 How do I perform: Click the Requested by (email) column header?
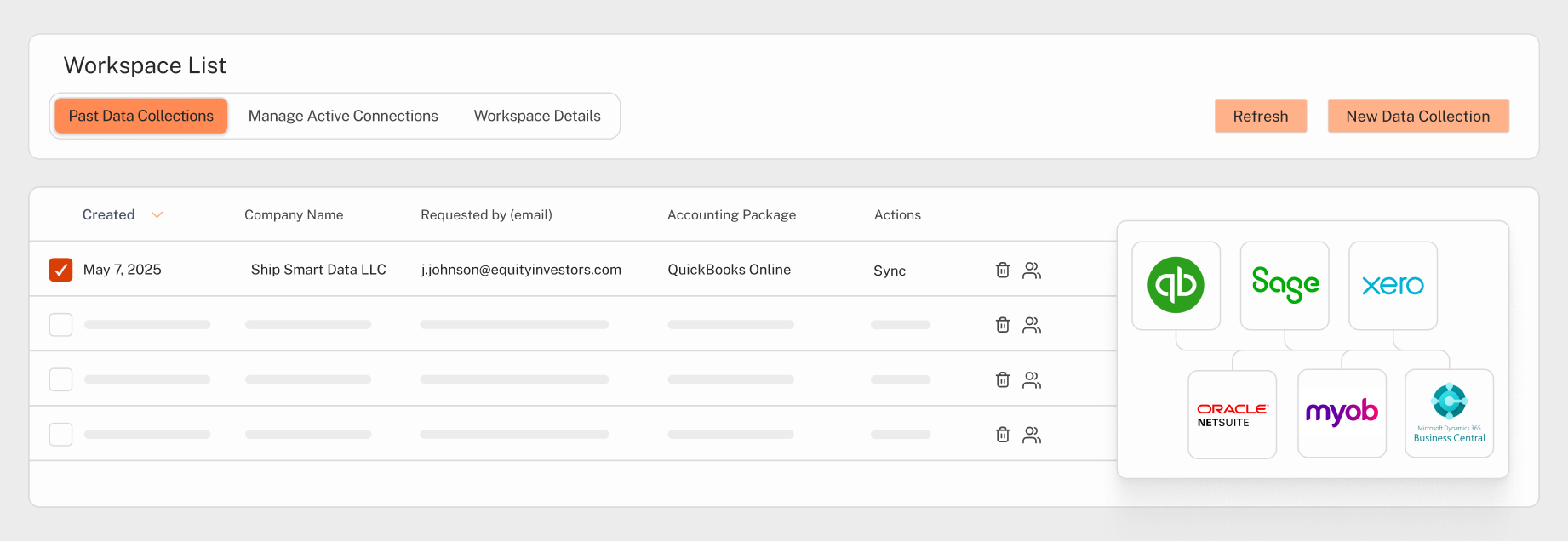pyautogui.click(x=486, y=215)
